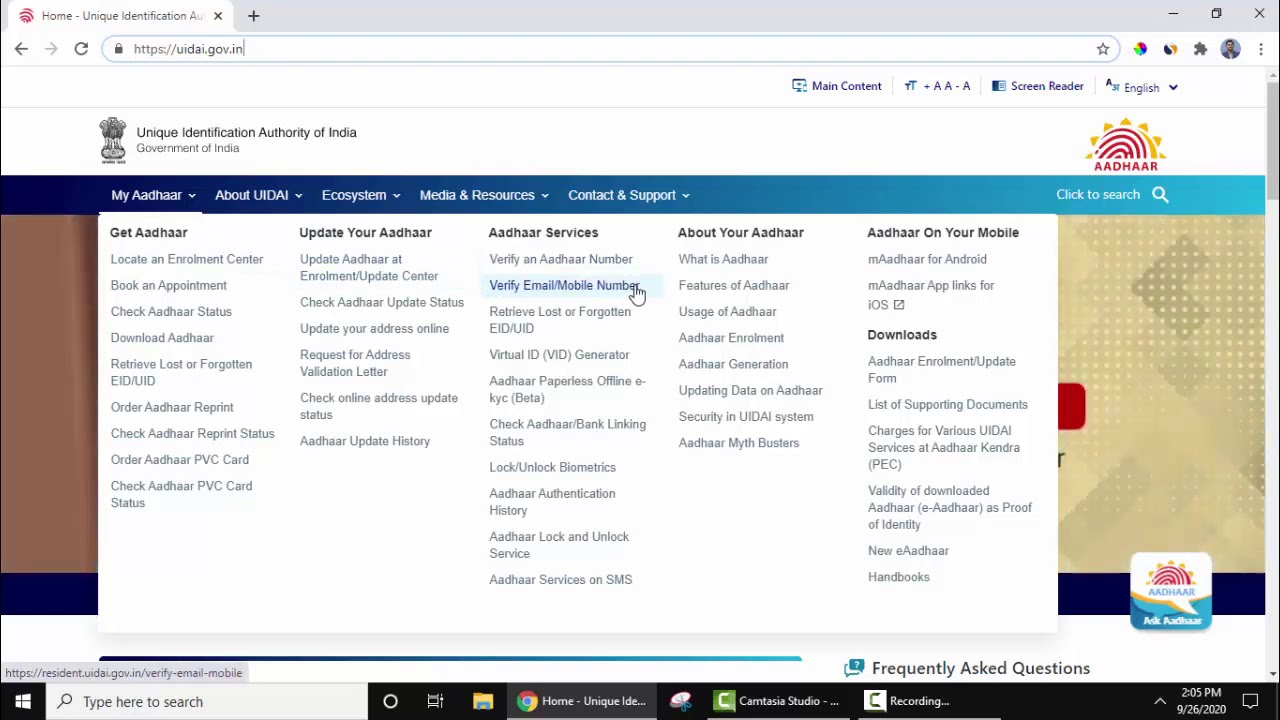Select What is Aadhaar
This screenshot has width=1280, height=720.
point(723,259)
